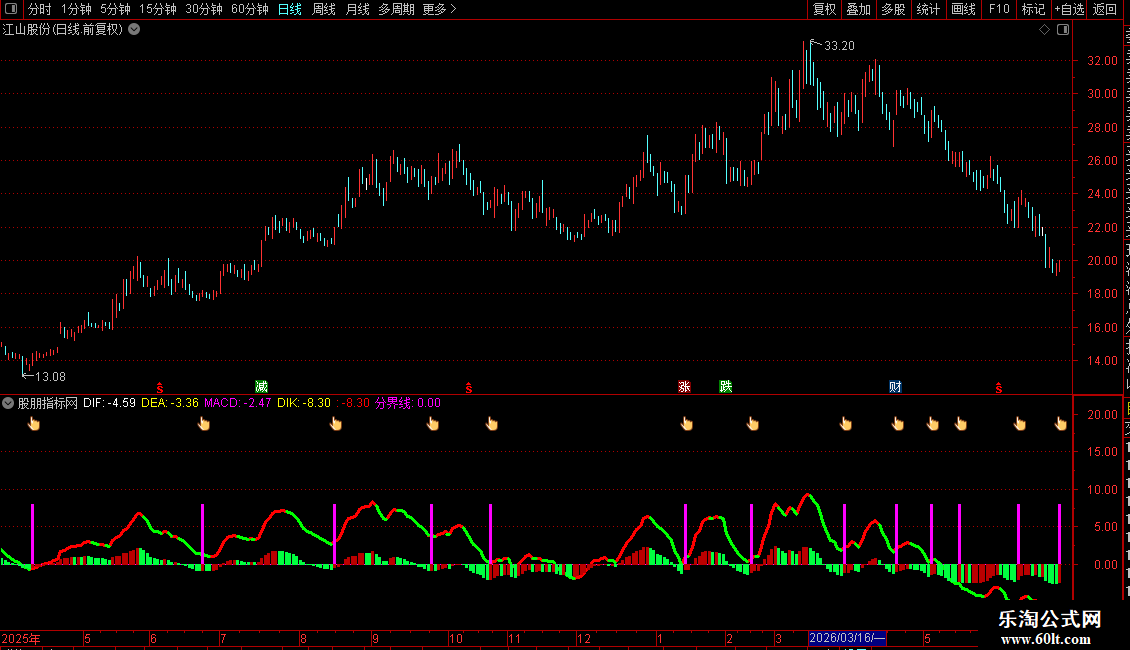The height and width of the screenshot is (650, 1130).
Task: Switch to 60分钟 chart period
Action: tap(250, 9)
